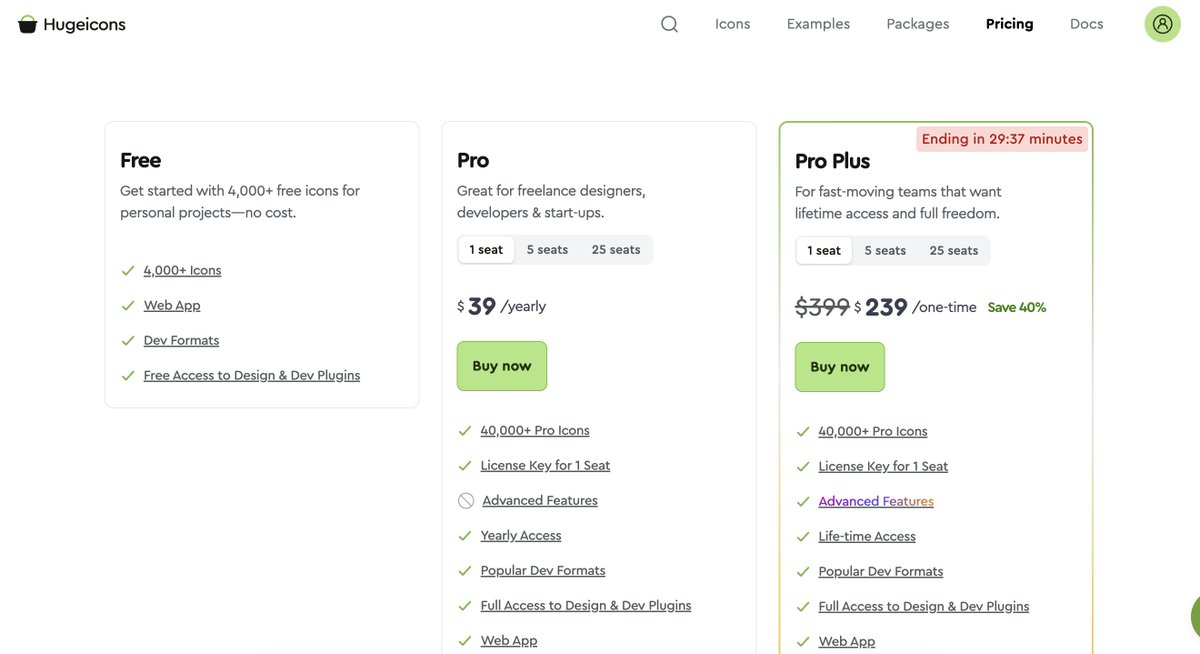1200x654 pixels.
Task: Open the Examples nav item
Action: pos(818,24)
